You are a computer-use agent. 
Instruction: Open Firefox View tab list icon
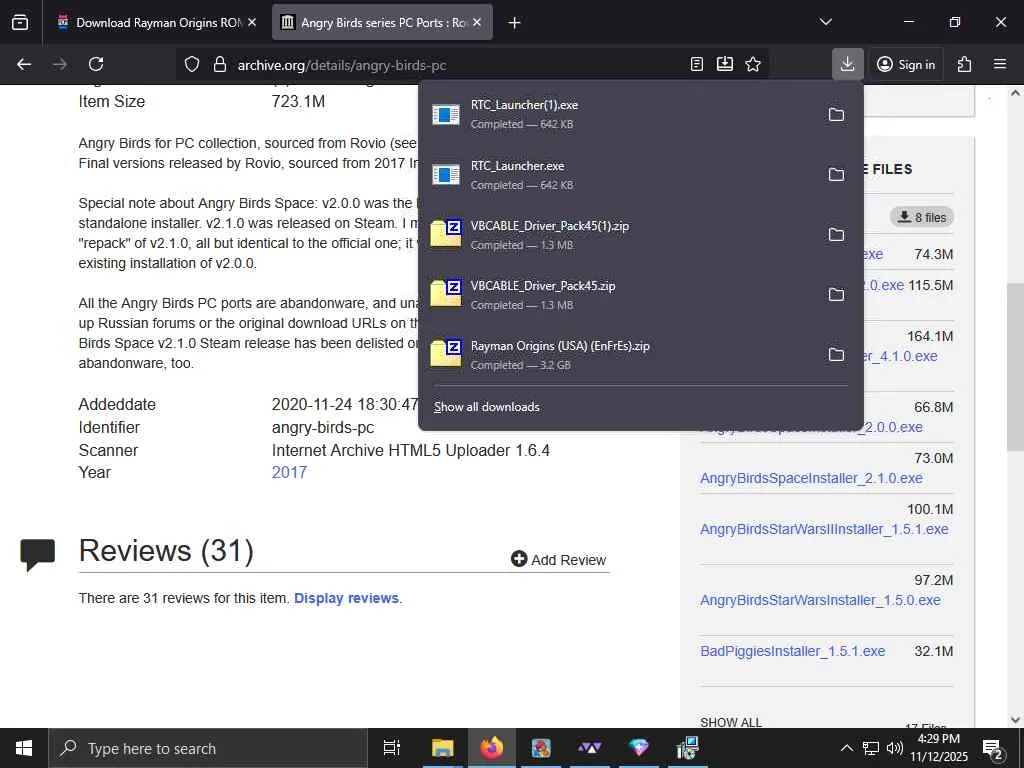[x=20, y=22]
